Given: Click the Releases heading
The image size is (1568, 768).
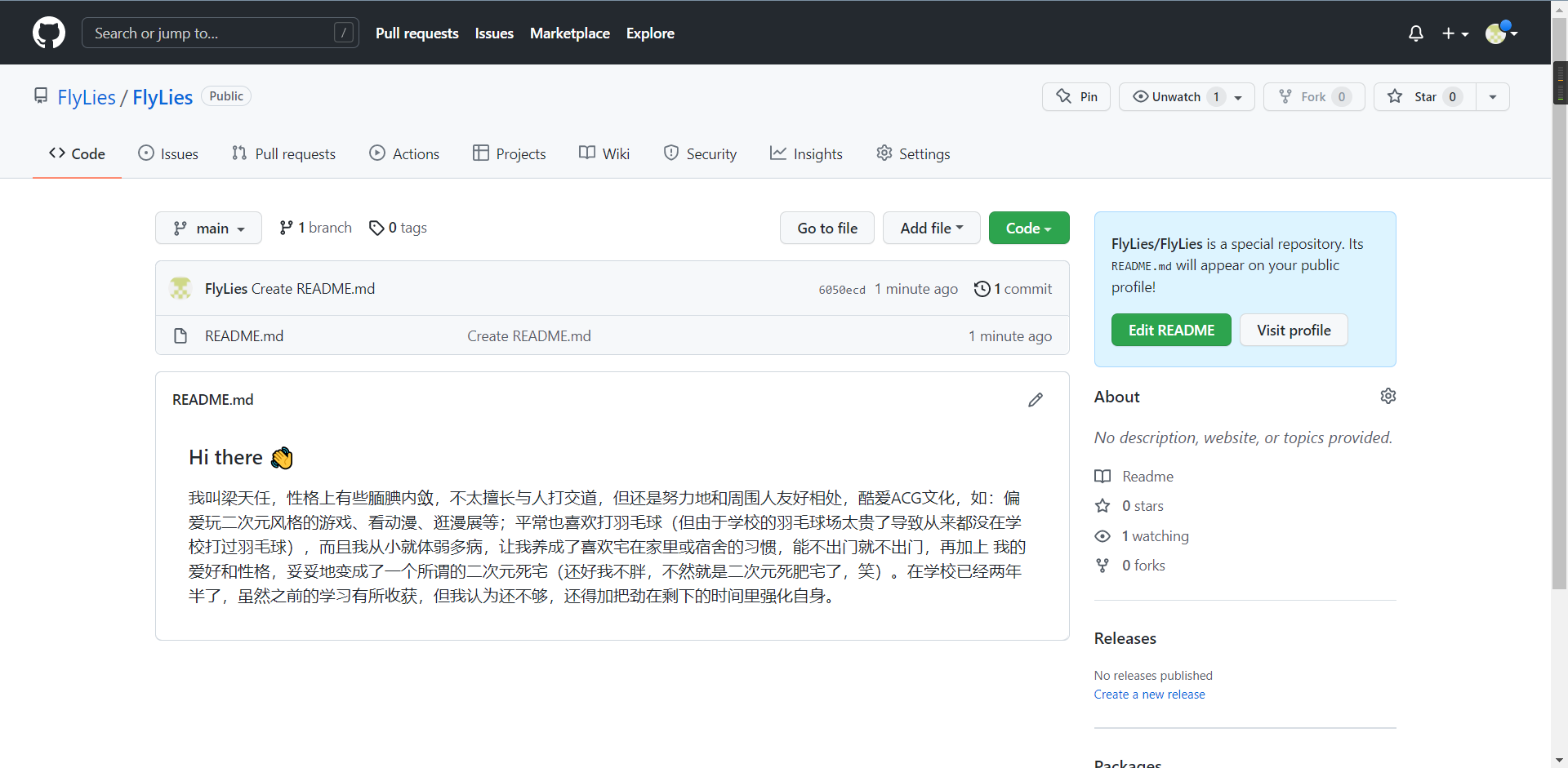Looking at the screenshot, I should click(x=1125, y=638).
